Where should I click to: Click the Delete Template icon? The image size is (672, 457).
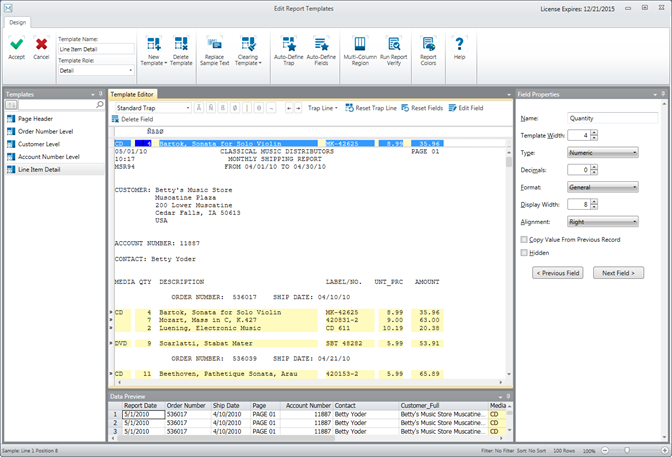click(181, 45)
